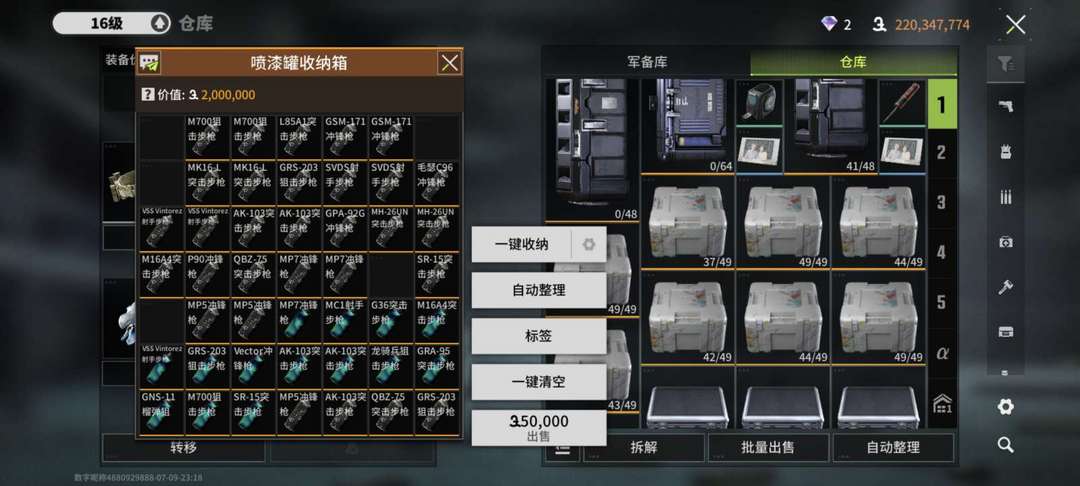The height and width of the screenshot is (486, 1080).
Task: Tap the level-up arrow beside 16级
Action: click(x=160, y=24)
